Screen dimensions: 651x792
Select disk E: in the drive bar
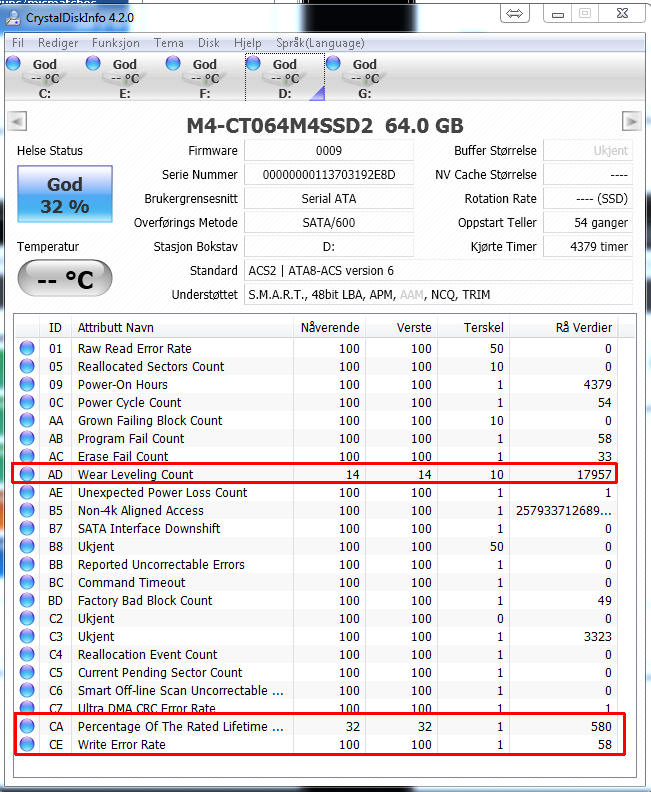point(124,77)
